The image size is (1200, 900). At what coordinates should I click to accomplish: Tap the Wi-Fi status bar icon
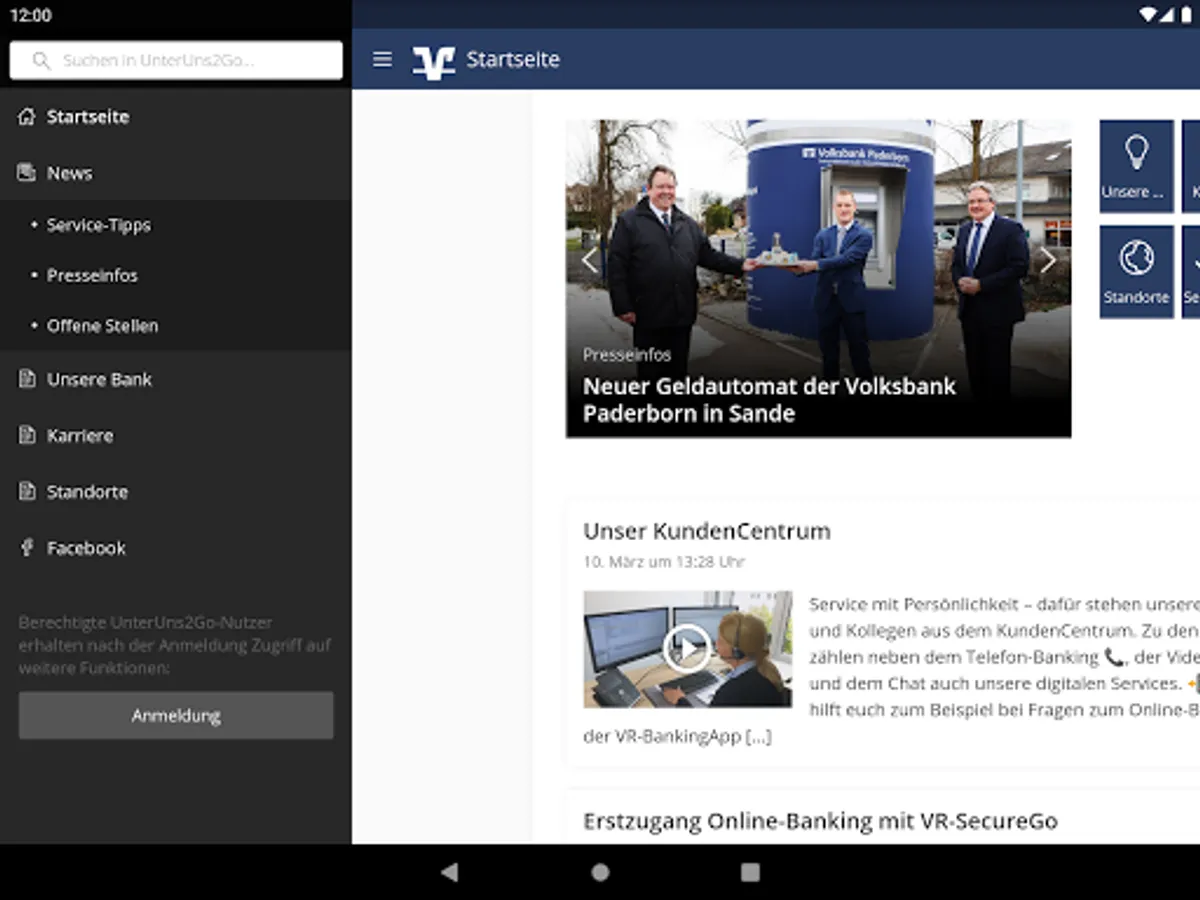coord(1148,15)
